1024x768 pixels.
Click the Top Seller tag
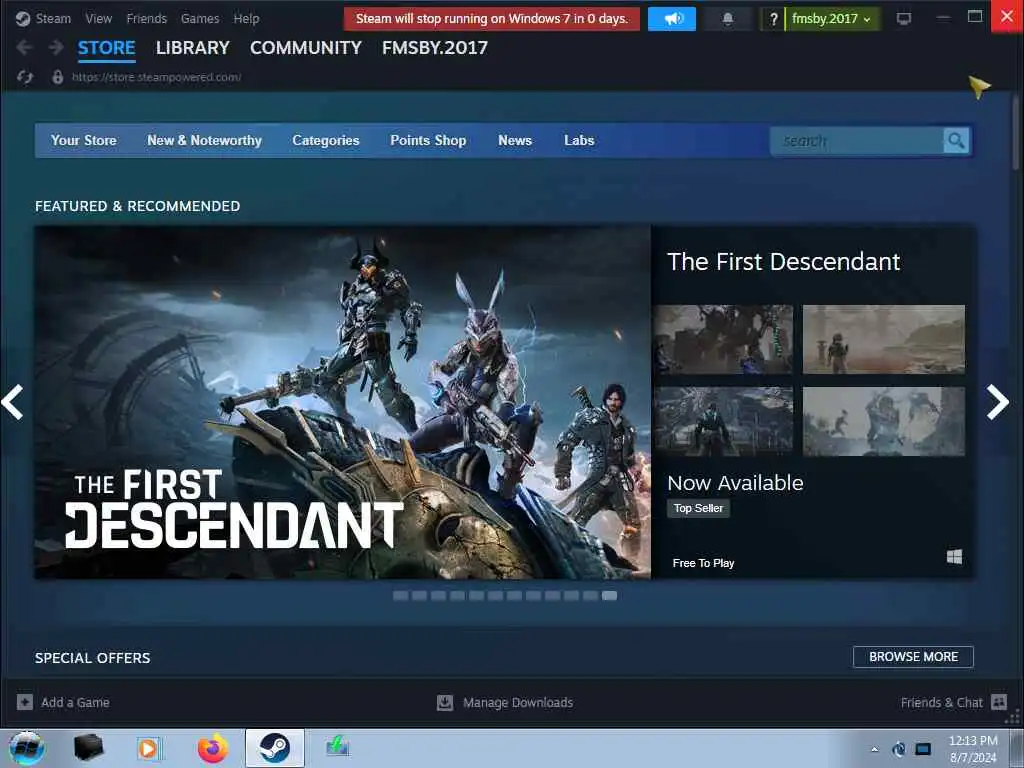(698, 508)
